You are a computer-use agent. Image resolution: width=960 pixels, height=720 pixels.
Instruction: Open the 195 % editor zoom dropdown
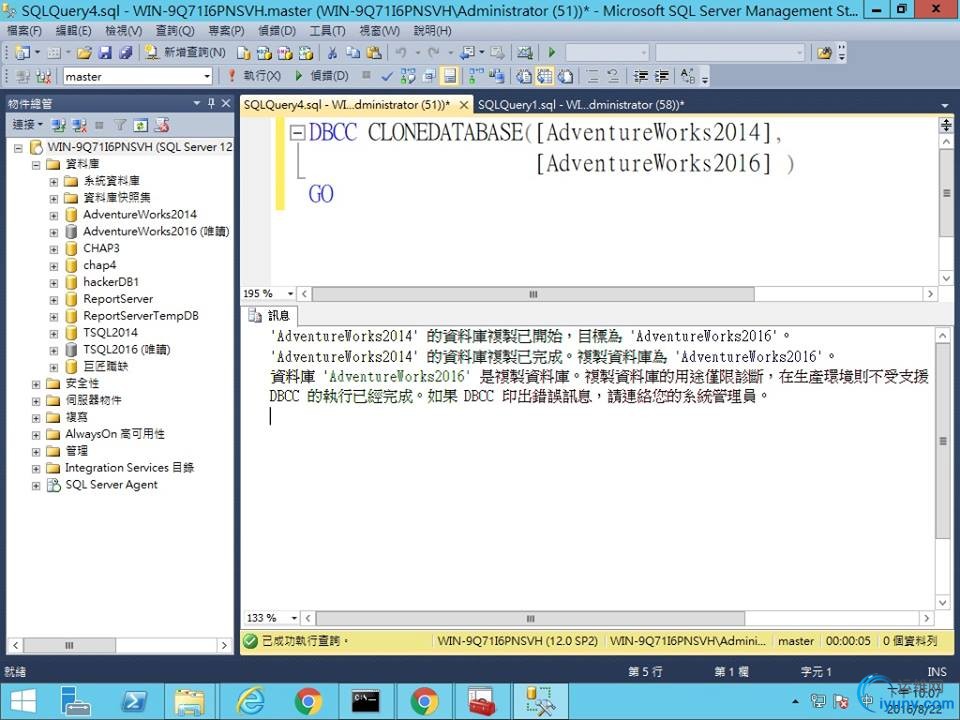click(x=291, y=294)
